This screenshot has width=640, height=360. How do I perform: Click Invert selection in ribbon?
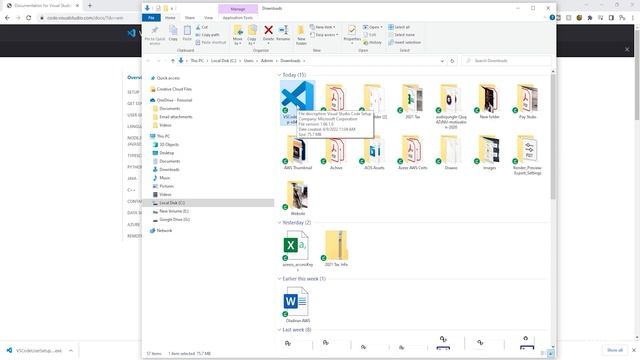pos(404,42)
